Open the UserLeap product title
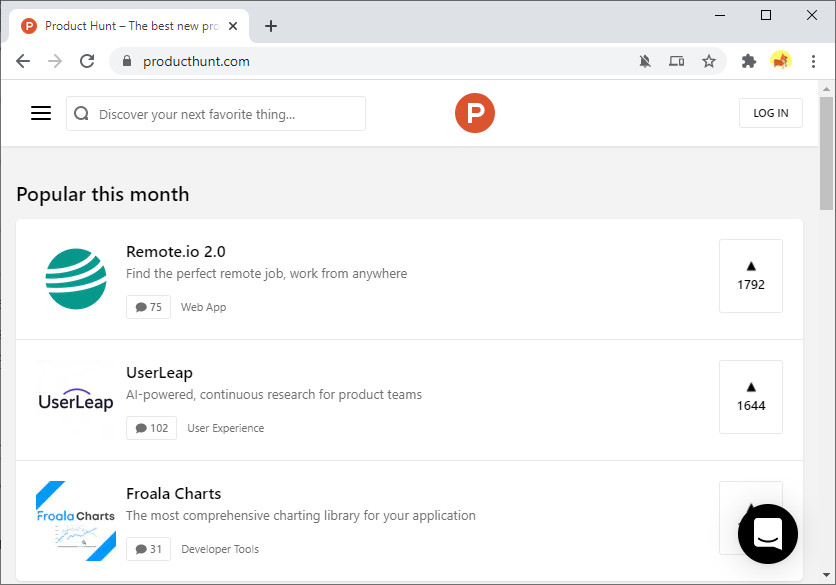Image resolution: width=836 pixels, height=585 pixels. click(159, 373)
